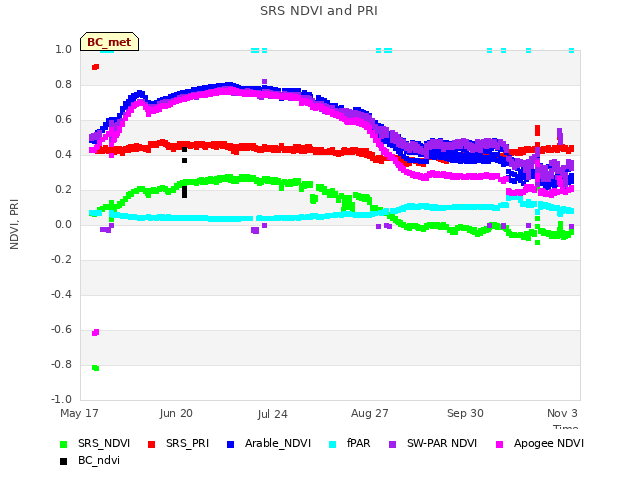Click the chart title SRS NDVI and PRI
Viewport: 640px width, 480px height.
point(319,11)
